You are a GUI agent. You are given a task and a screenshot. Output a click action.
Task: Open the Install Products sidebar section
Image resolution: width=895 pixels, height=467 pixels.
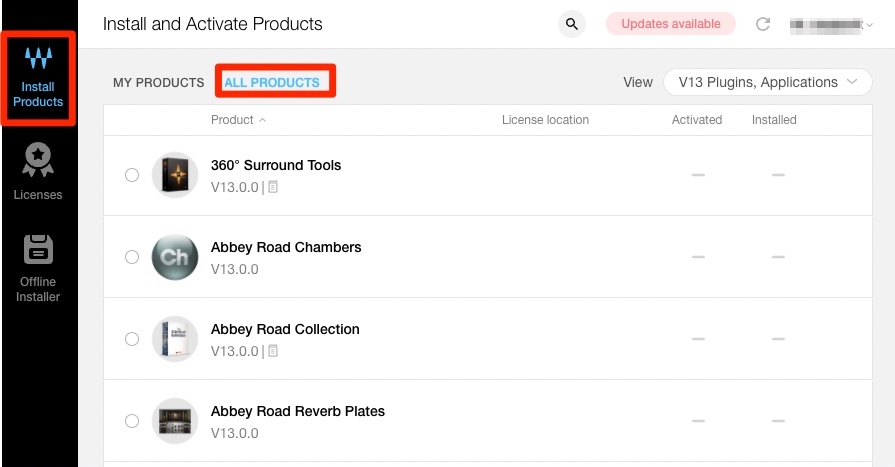coord(38,78)
